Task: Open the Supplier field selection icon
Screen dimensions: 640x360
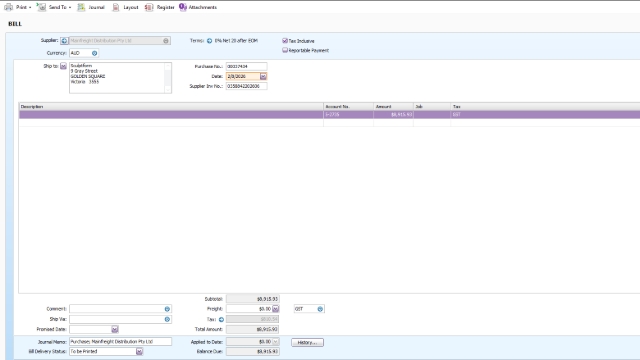Action: click(166, 40)
